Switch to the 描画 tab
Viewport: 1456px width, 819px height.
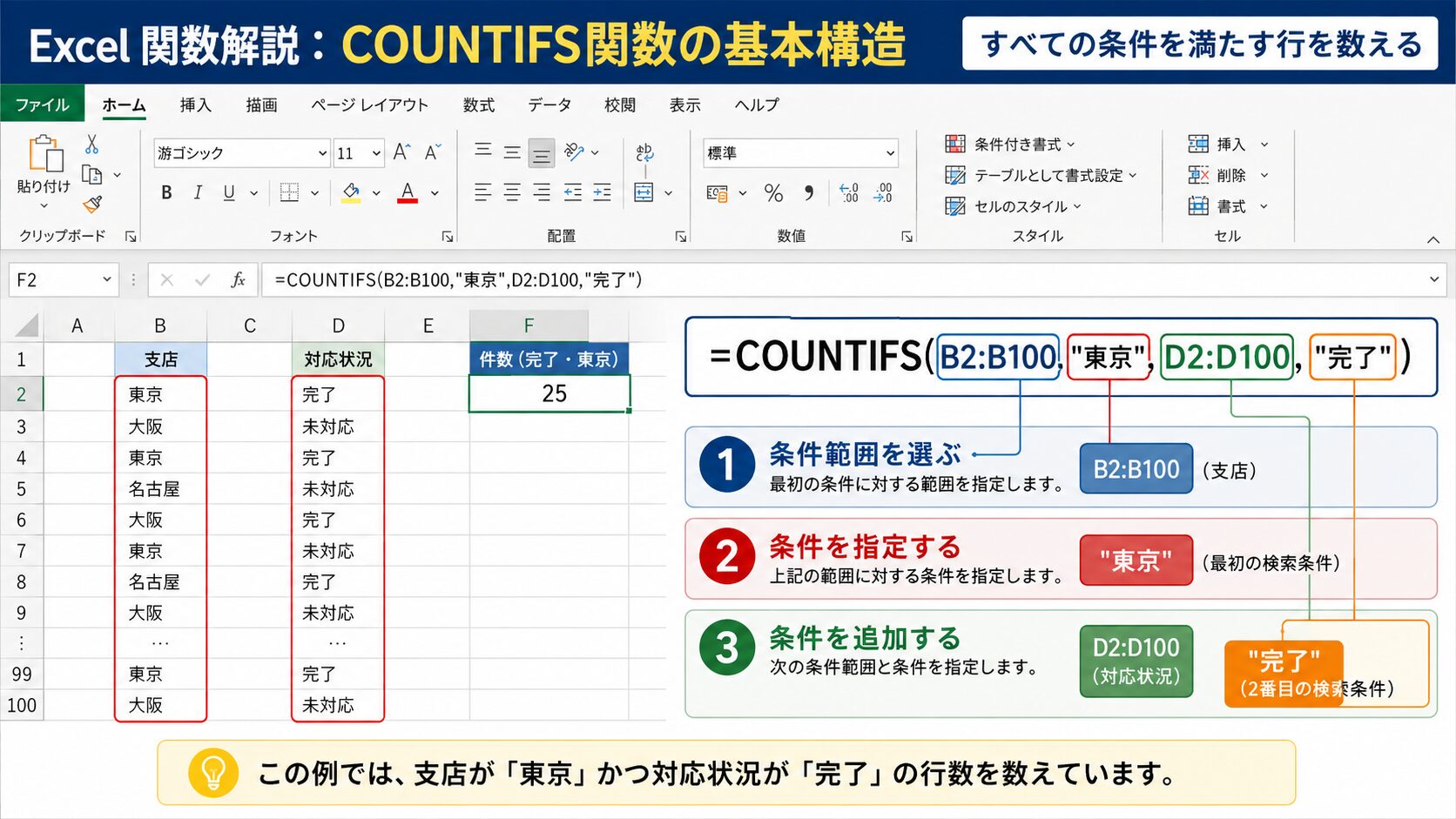(261, 104)
